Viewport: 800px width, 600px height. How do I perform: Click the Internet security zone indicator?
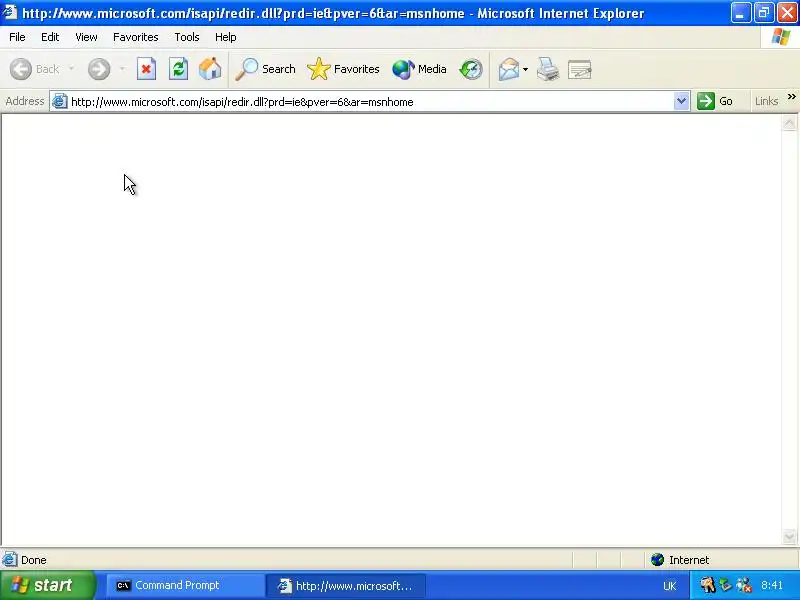click(x=680, y=560)
